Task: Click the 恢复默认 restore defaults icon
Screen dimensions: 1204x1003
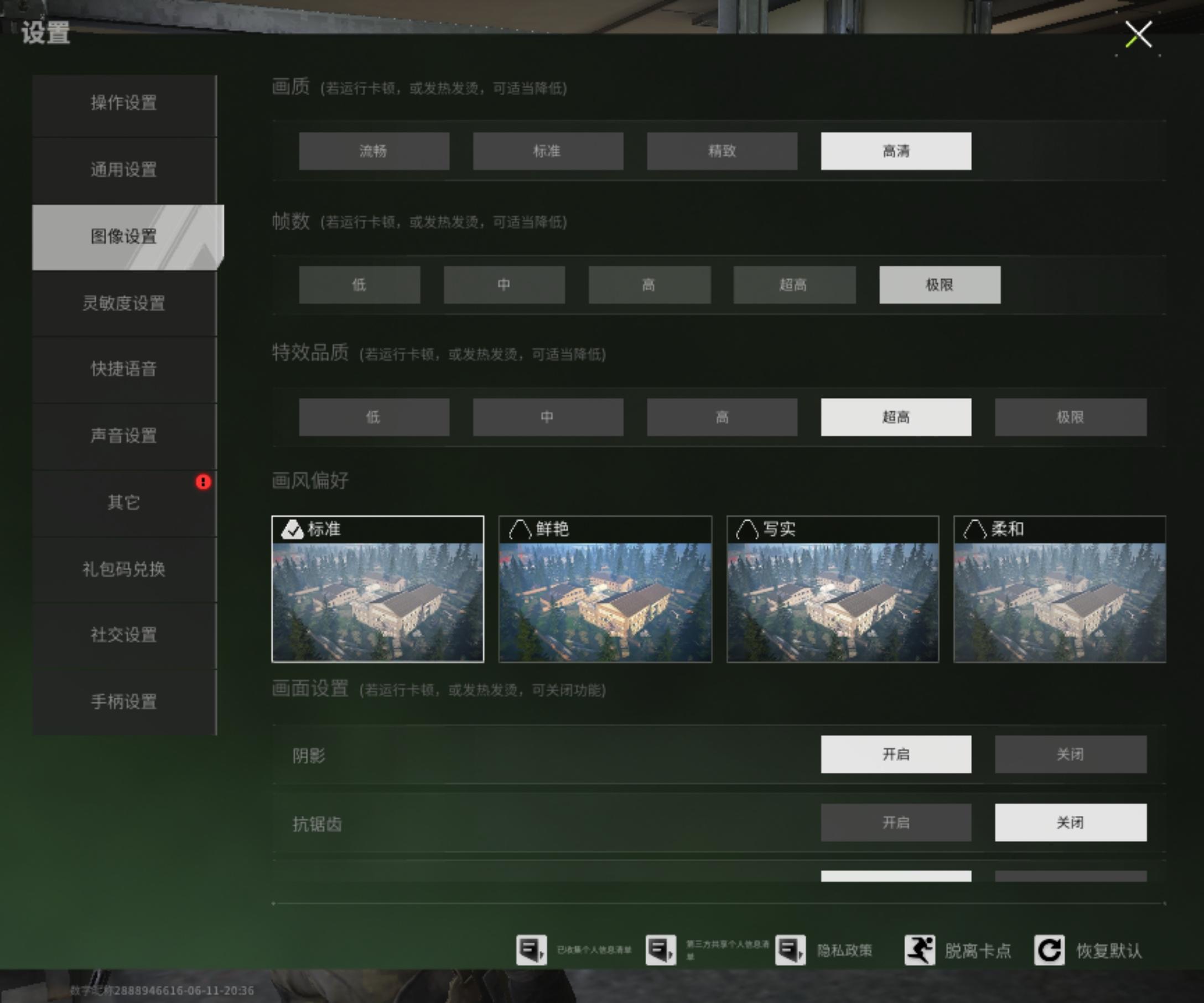Action: [1049, 950]
